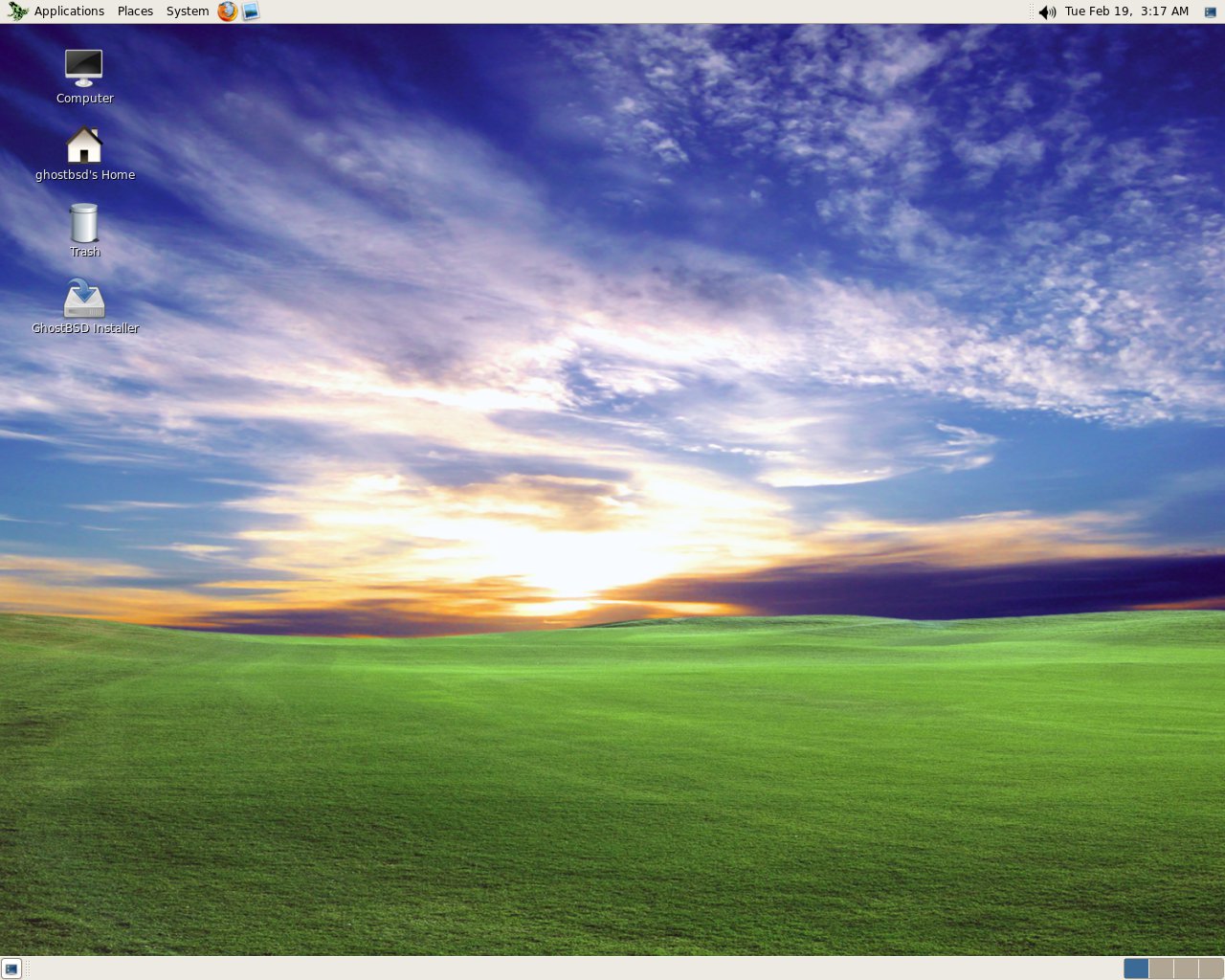Image resolution: width=1225 pixels, height=980 pixels.
Task: Open the Applications menu
Action: (69, 11)
